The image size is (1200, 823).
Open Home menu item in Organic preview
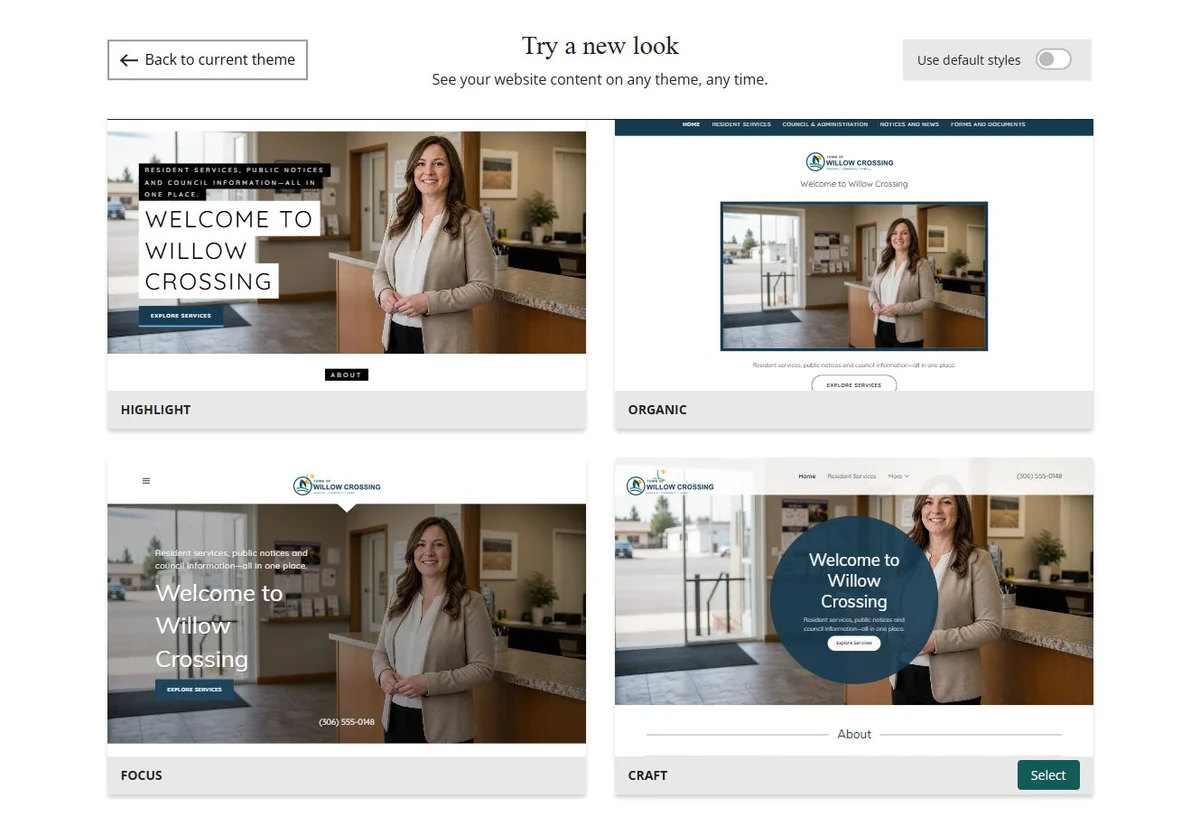[x=691, y=125]
